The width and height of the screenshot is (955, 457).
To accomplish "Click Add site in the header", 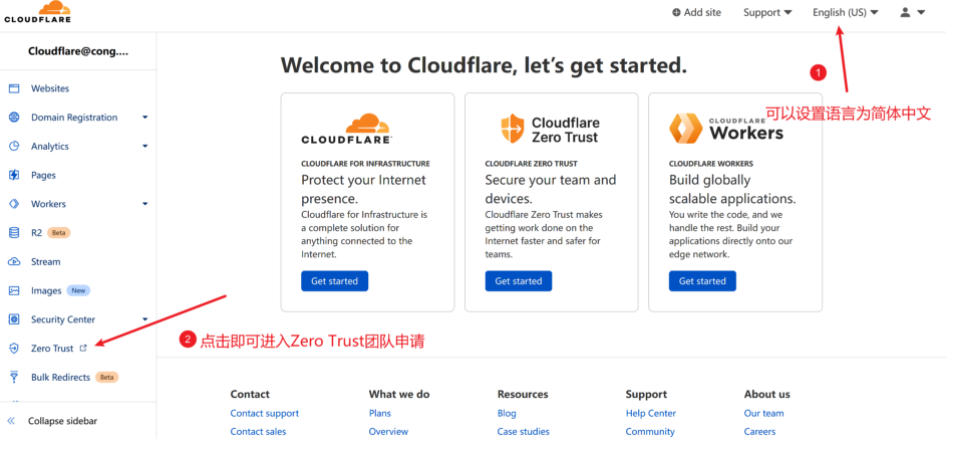I will [696, 13].
